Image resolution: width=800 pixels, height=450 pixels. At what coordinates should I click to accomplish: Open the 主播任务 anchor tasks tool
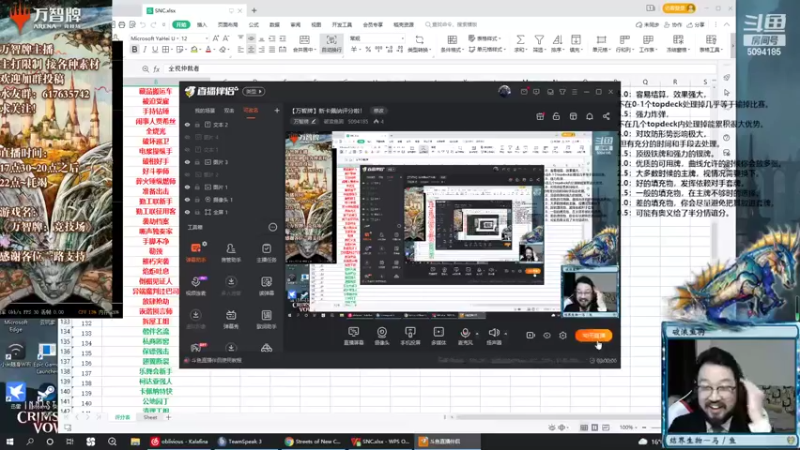click(x=266, y=253)
